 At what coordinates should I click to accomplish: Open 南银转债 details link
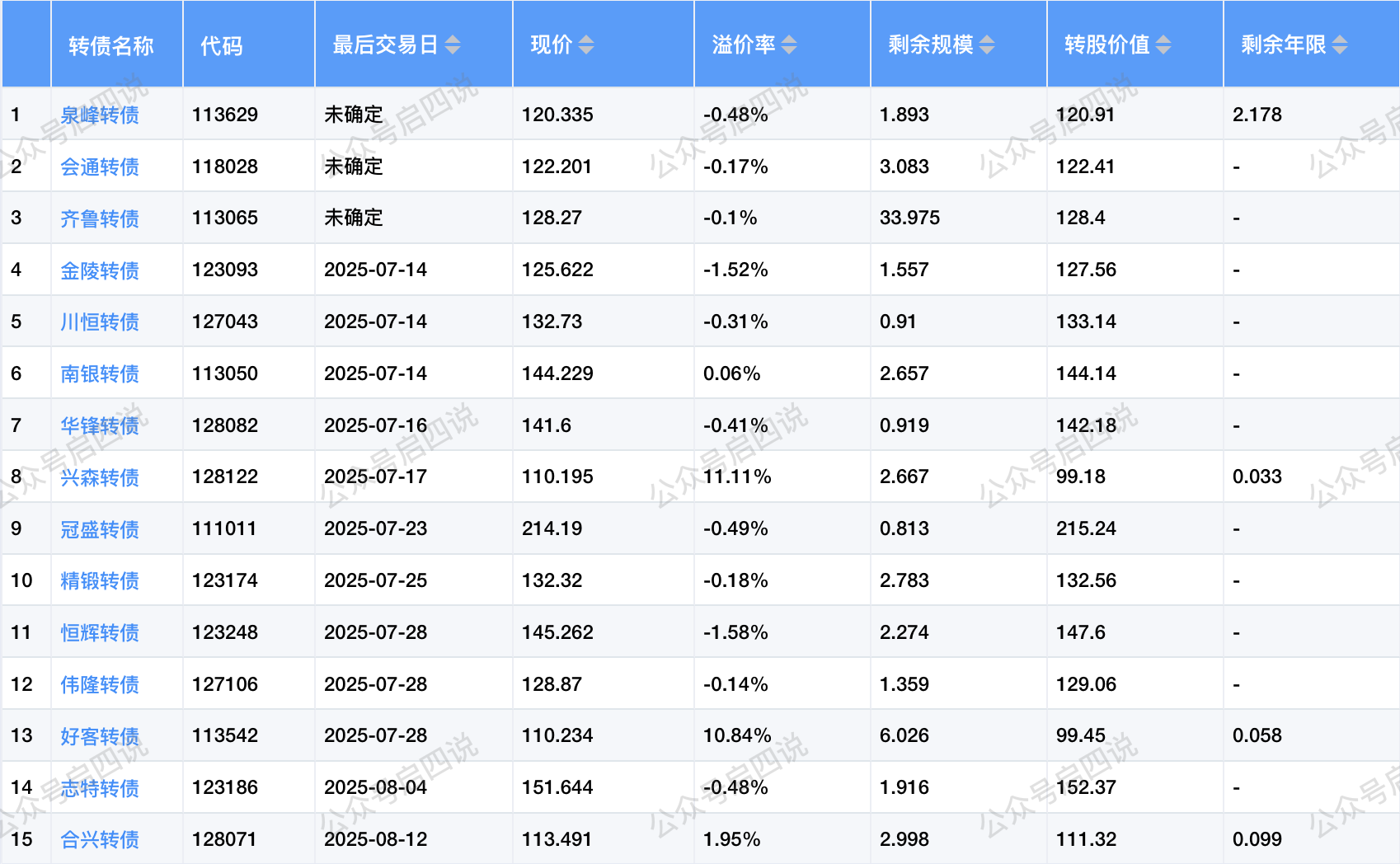point(100,374)
